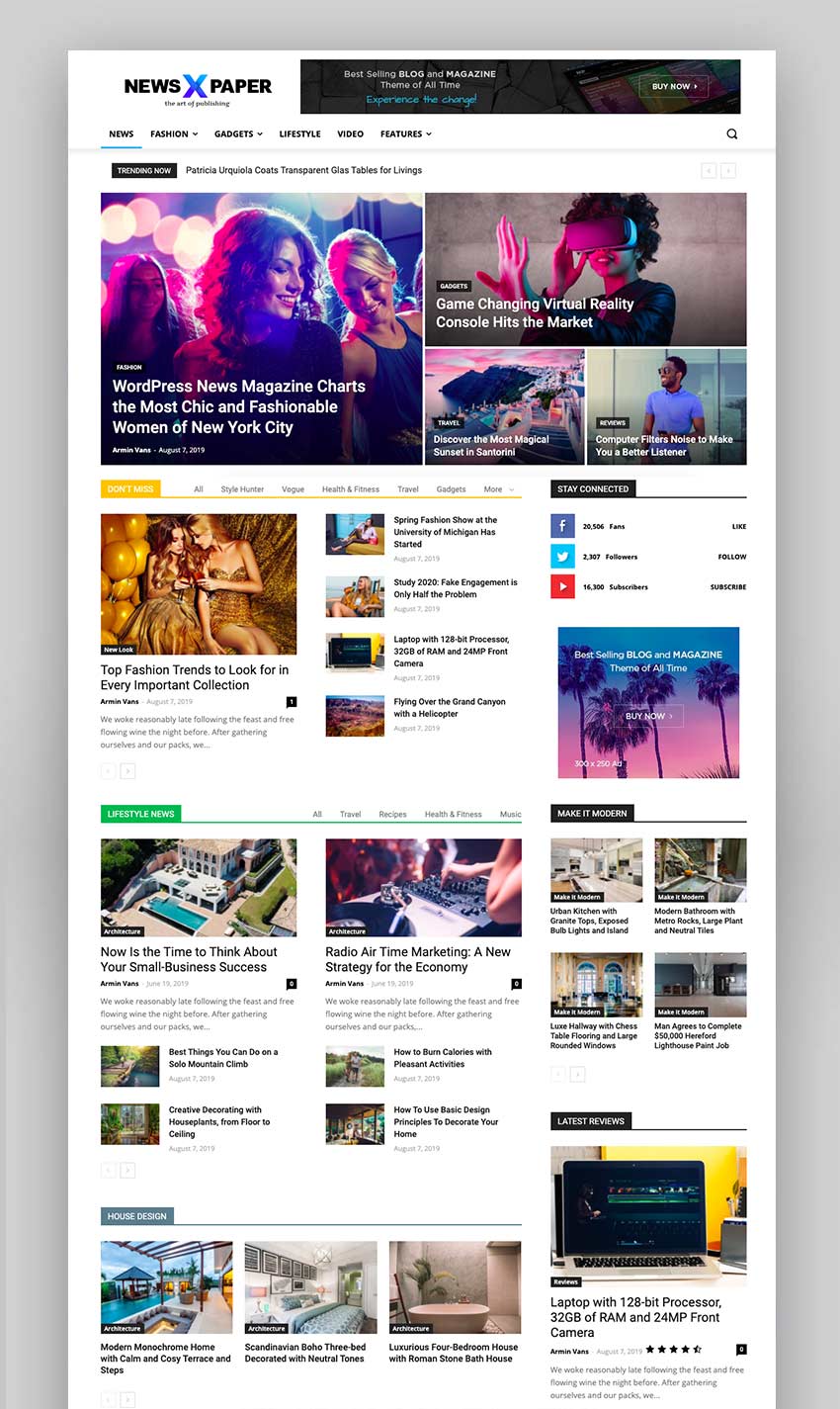Select the Recipes tab in Lifestyle News
This screenshot has width=840, height=1409.
pyautogui.click(x=392, y=815)
